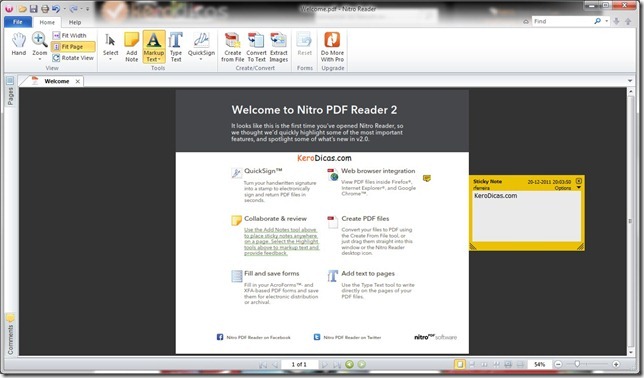The width and height of the screenshot is (644, 378).
Task: Select the Hand tool
Action: 19,44
